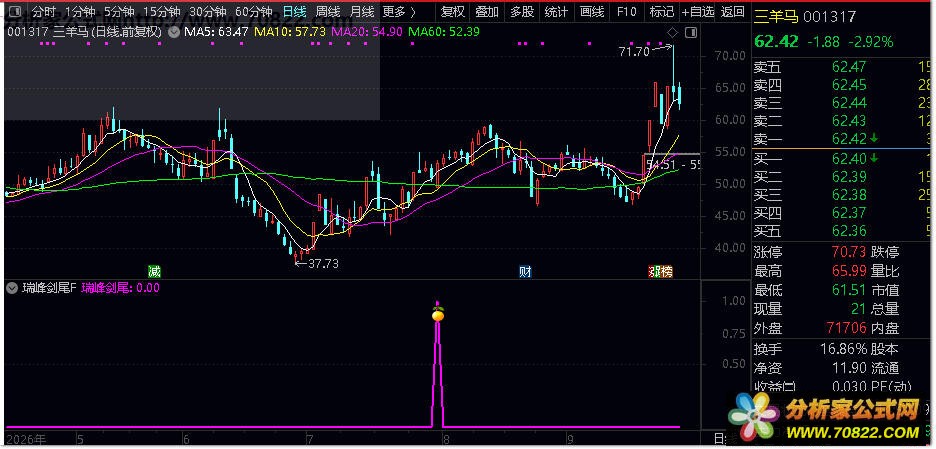The width and height of the screenshot is (936, 449).
Task: Select the 60分钟 period tab
Action: point(254,11)
